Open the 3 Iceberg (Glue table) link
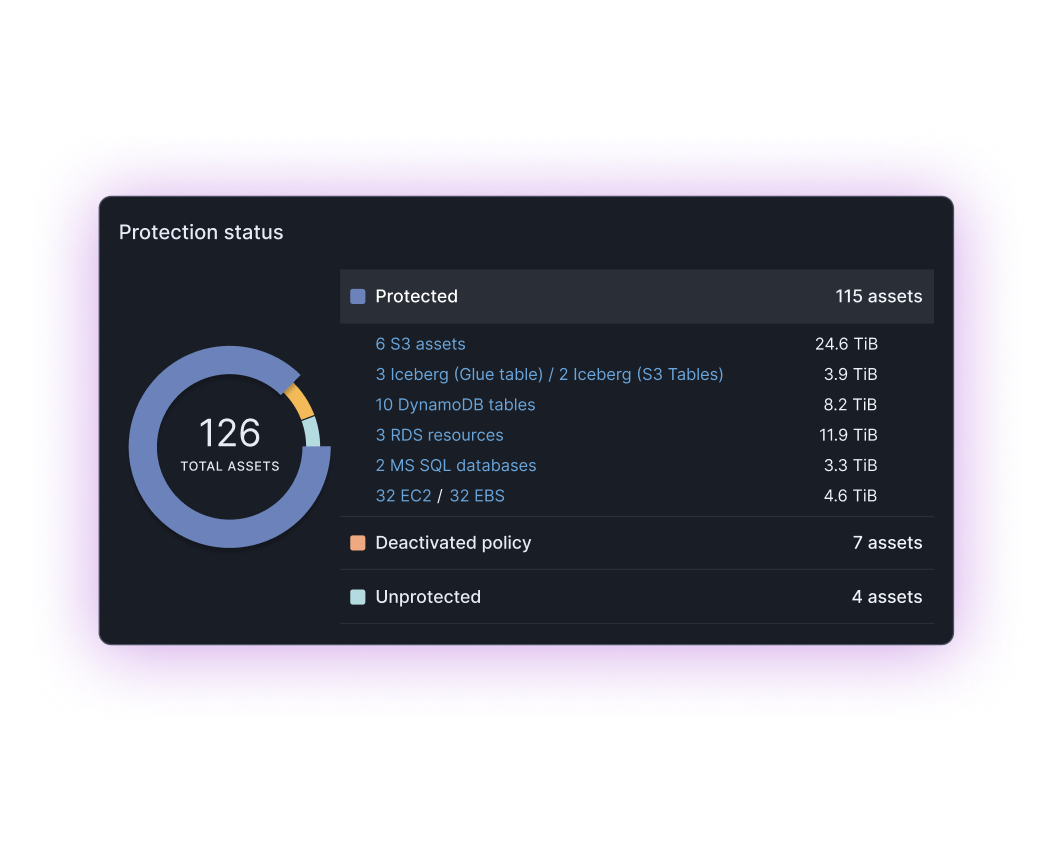Viewport: 1053px width, 841px height. point(458,374)
